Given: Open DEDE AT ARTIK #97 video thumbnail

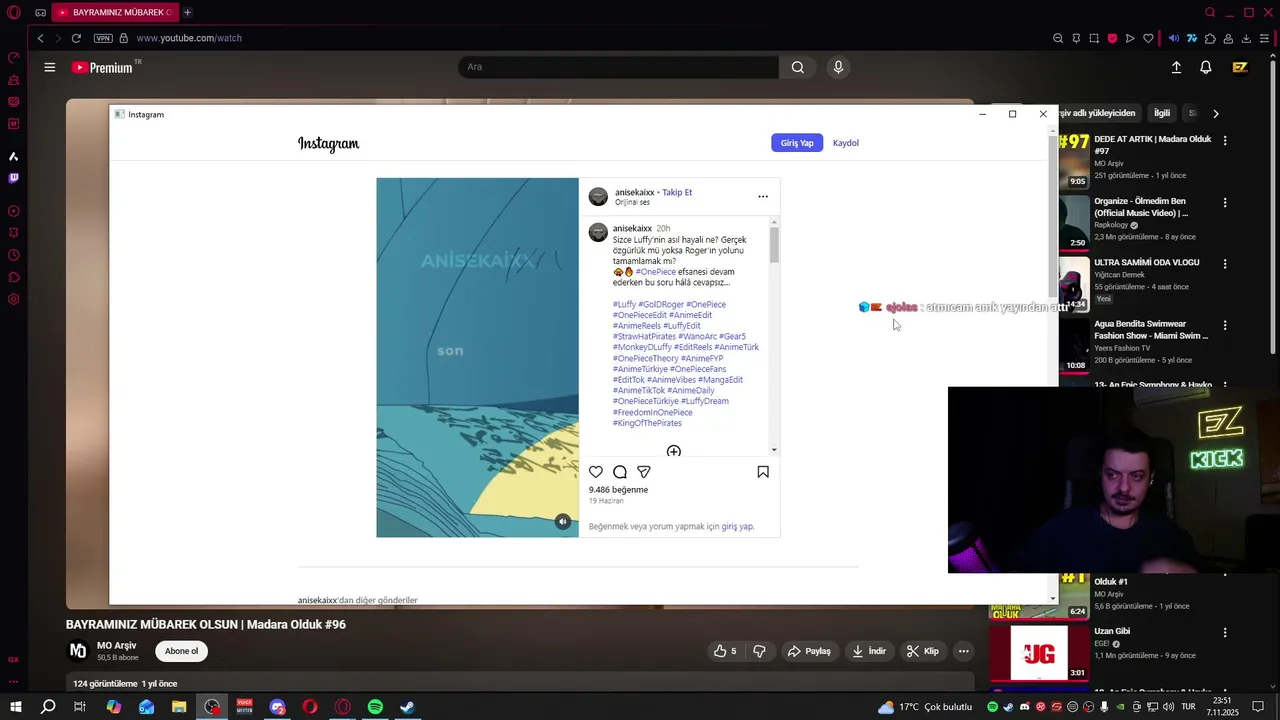Looking at the screenshot, I should [x=1074, y=160].
